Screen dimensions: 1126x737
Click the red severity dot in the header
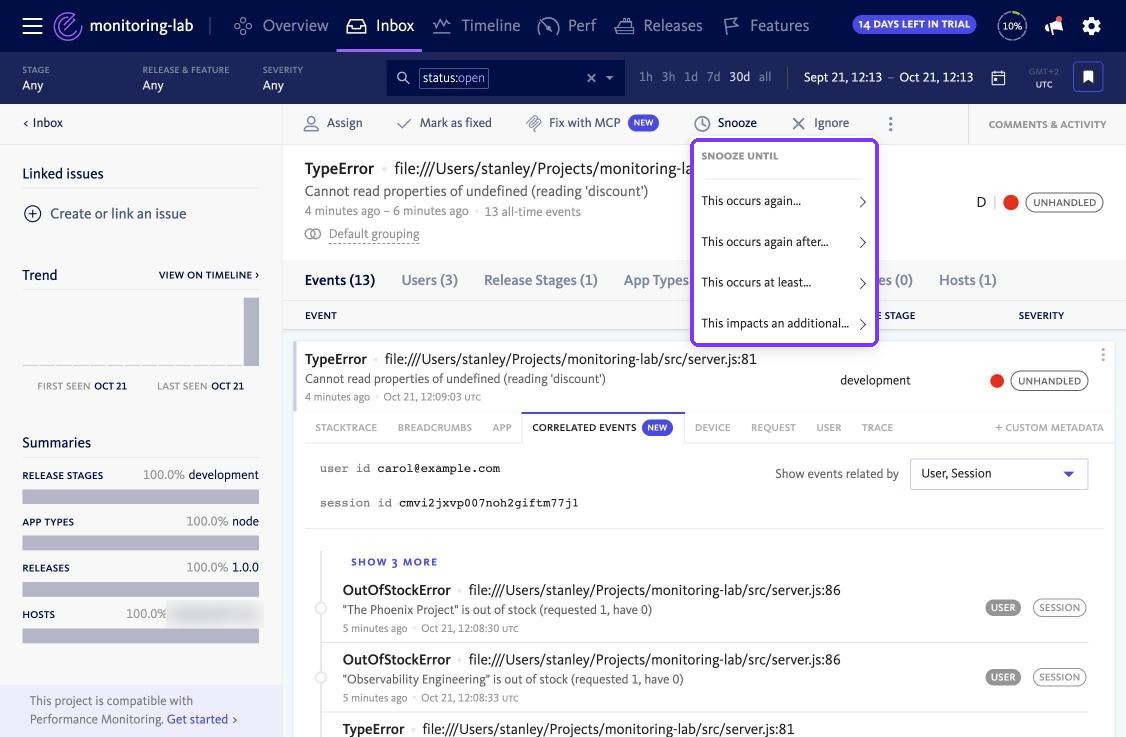tap(1010, 203)
